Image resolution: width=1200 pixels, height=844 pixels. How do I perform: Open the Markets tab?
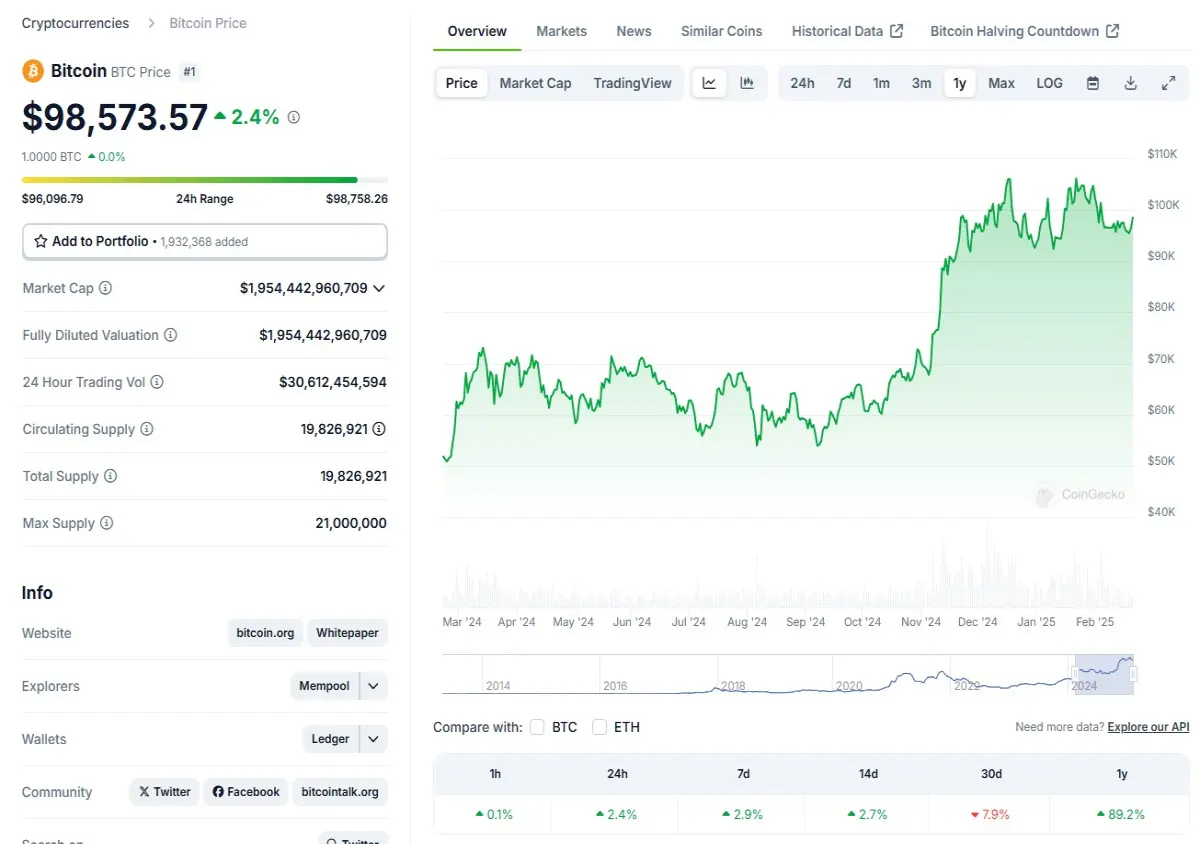point(562,31)
